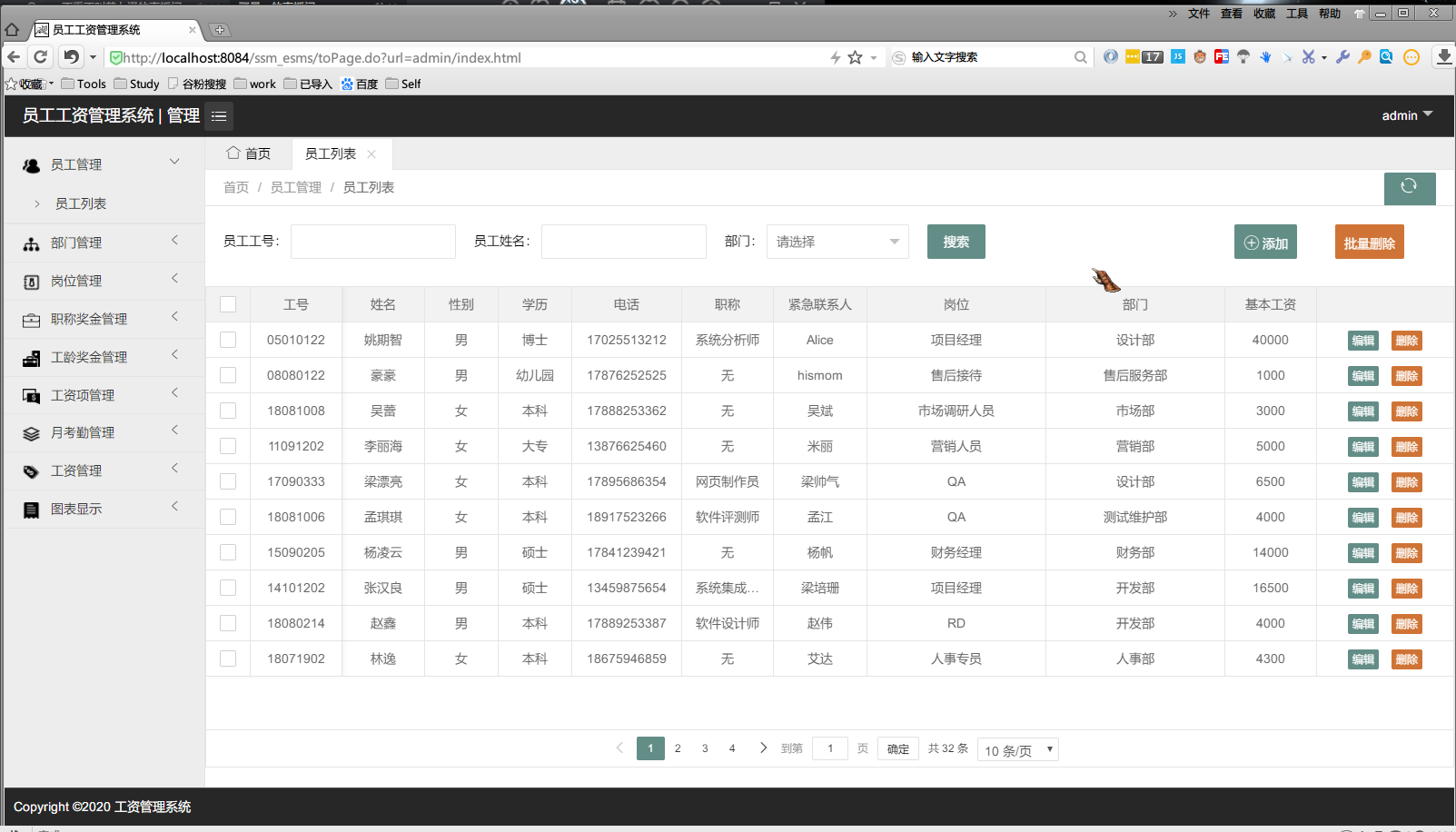The width and height of the screenshot is (1456, 832).
Task: Expand the 职称奖金管理 sidebar section
Action: coord(174,316)
